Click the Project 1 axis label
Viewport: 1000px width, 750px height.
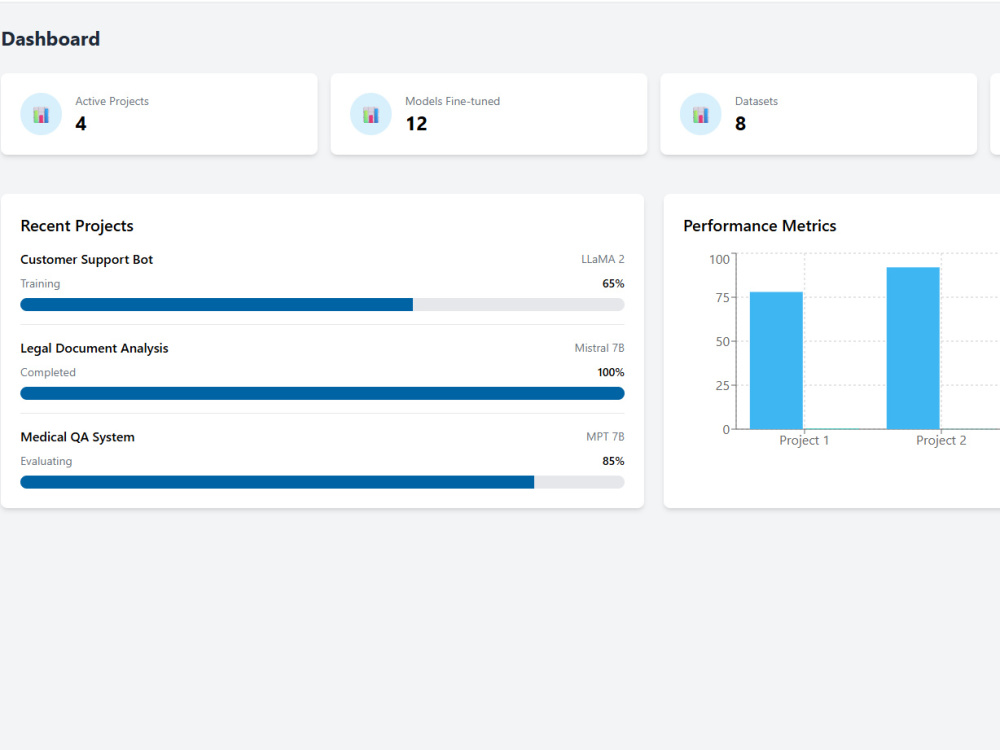pos(804,441)
